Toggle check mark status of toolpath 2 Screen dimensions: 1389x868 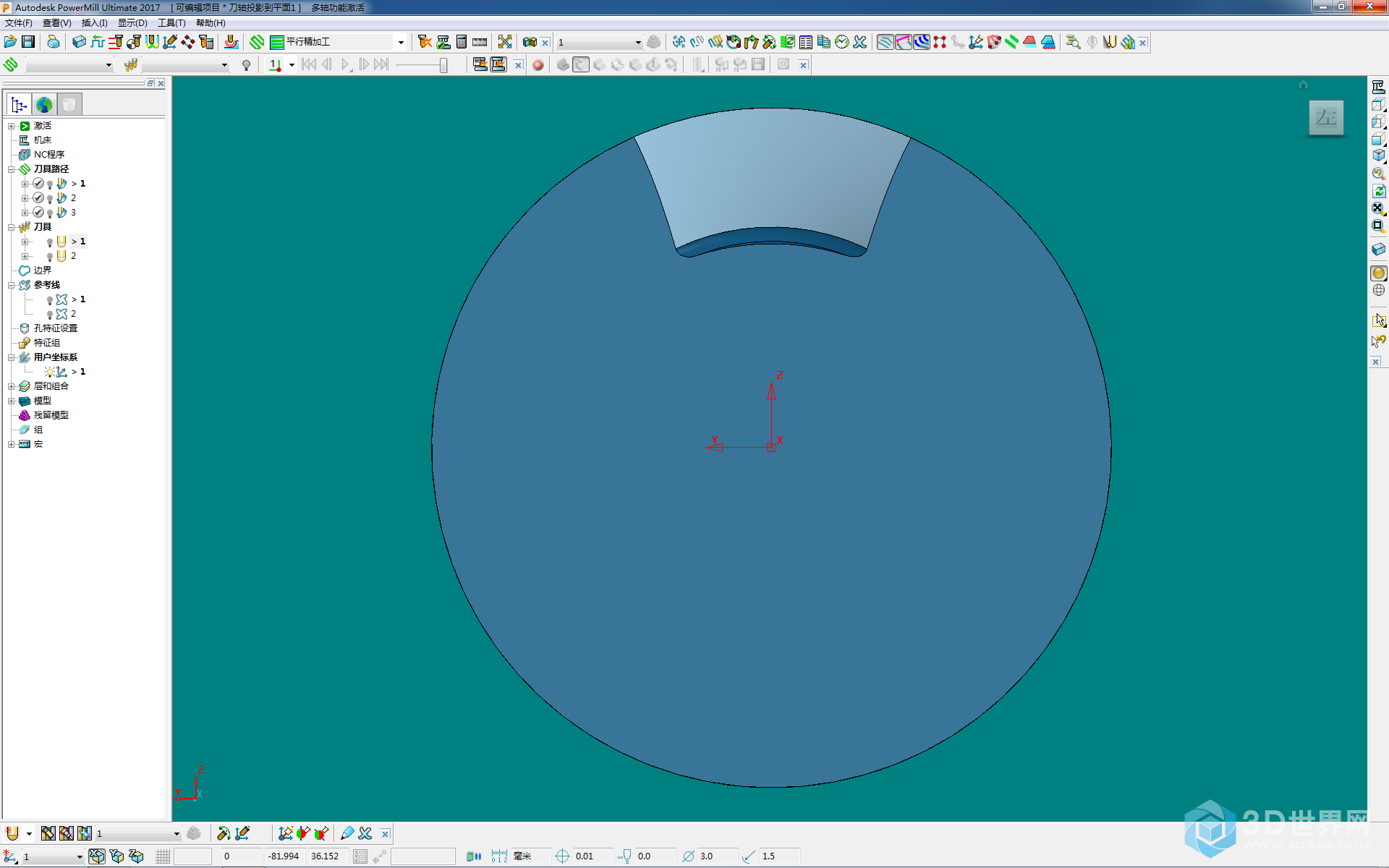click(38, 198)
